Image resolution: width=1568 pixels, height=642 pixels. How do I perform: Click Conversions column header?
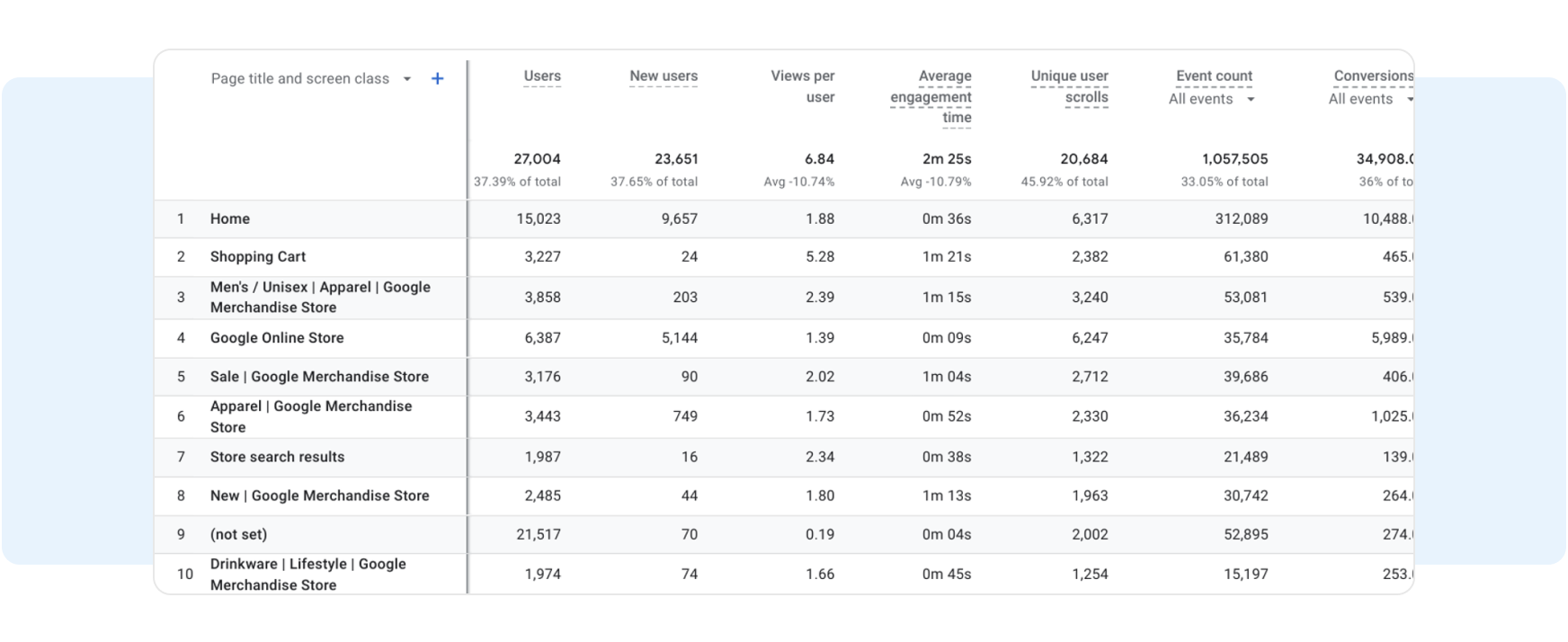click(1372, 76)
